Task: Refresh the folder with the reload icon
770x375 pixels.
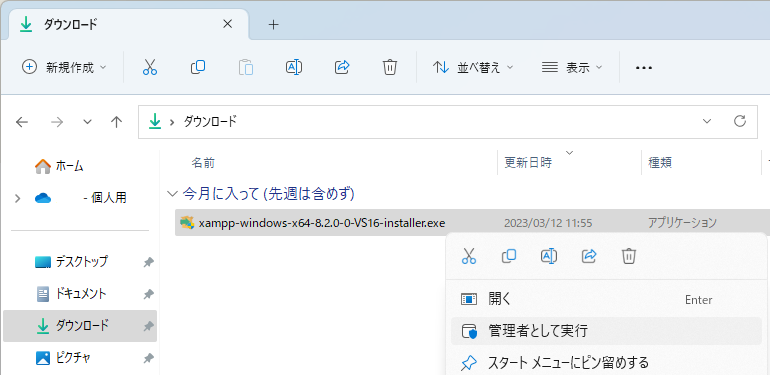Action: [740, 121]
